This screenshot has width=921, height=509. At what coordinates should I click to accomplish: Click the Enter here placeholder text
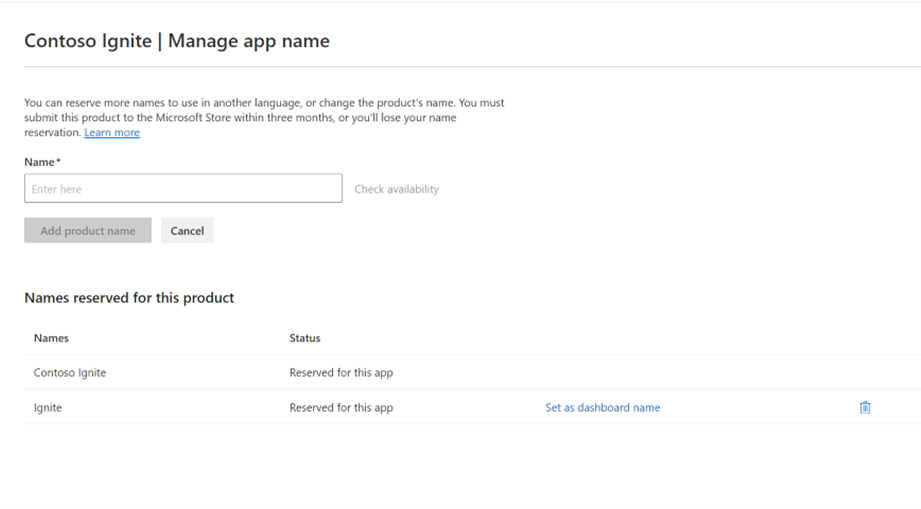tap(57, 189)
